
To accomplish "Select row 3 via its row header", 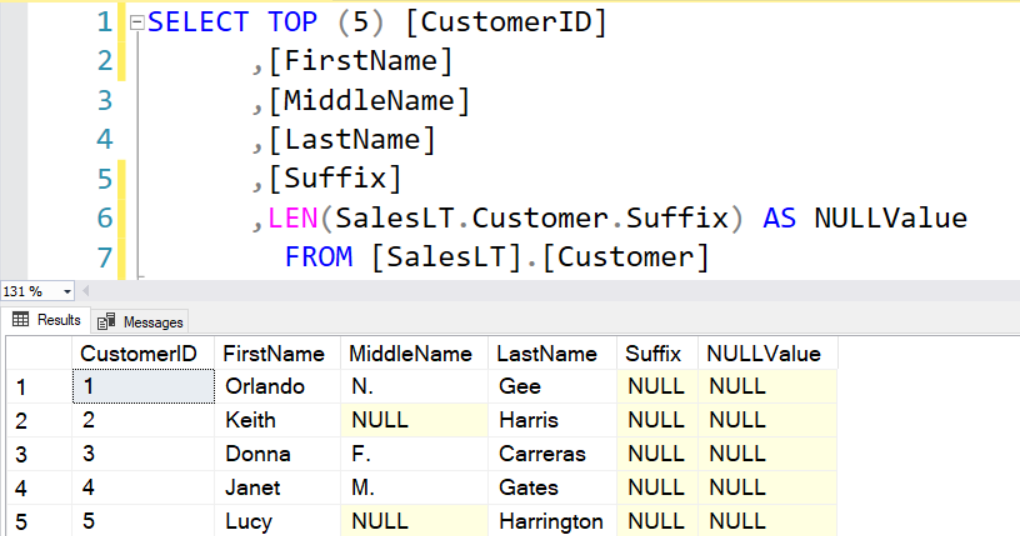I will point(39,453).
